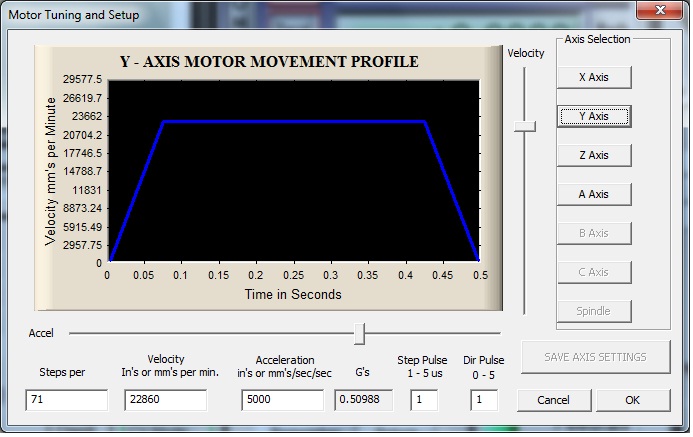Click the G's value field
693x437 pixels.
click(363, 400)
